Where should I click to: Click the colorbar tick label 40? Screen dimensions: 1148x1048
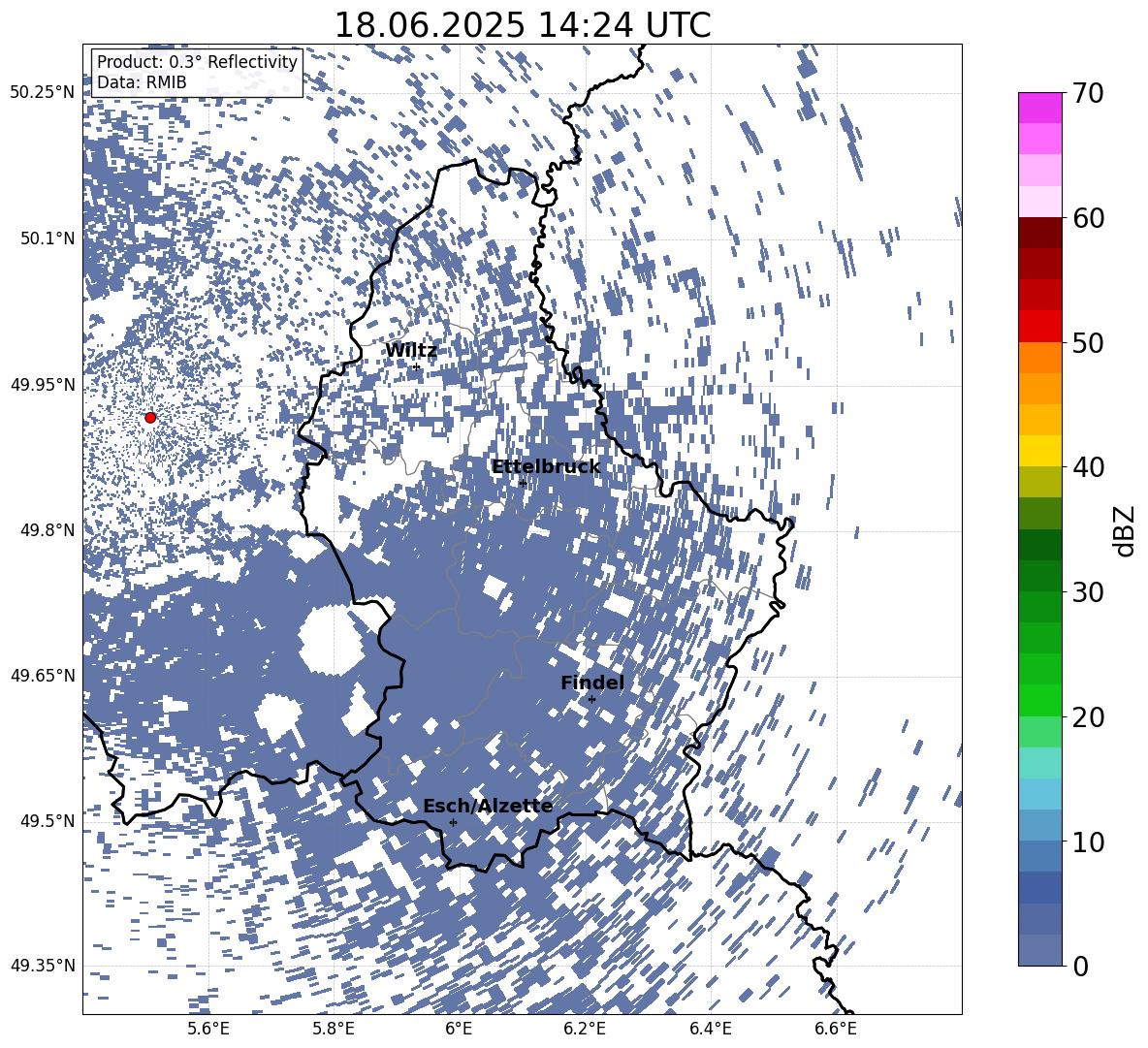1088,467
